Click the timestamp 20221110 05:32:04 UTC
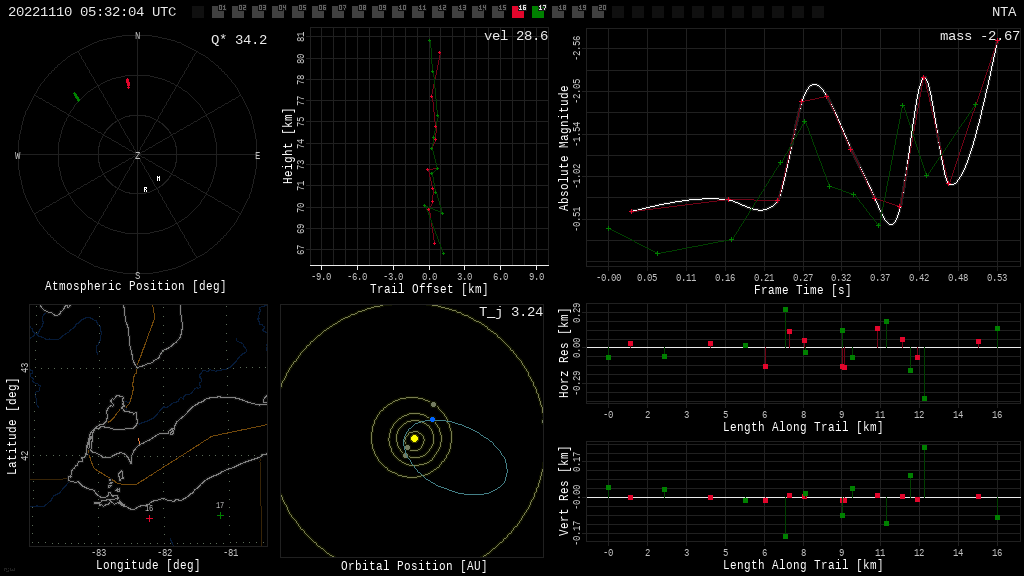 pyautogui.click(x=92, y=12)
